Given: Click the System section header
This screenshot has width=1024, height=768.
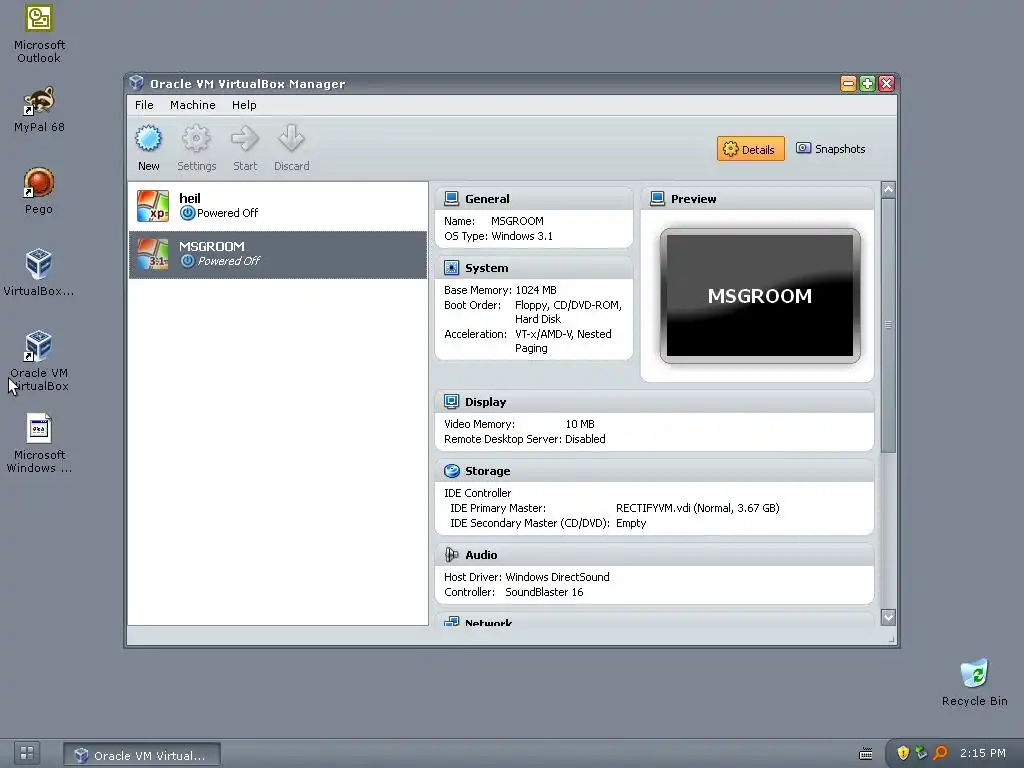Looking at the screenshot, I should pyautogui.click(x=534, y=268).
